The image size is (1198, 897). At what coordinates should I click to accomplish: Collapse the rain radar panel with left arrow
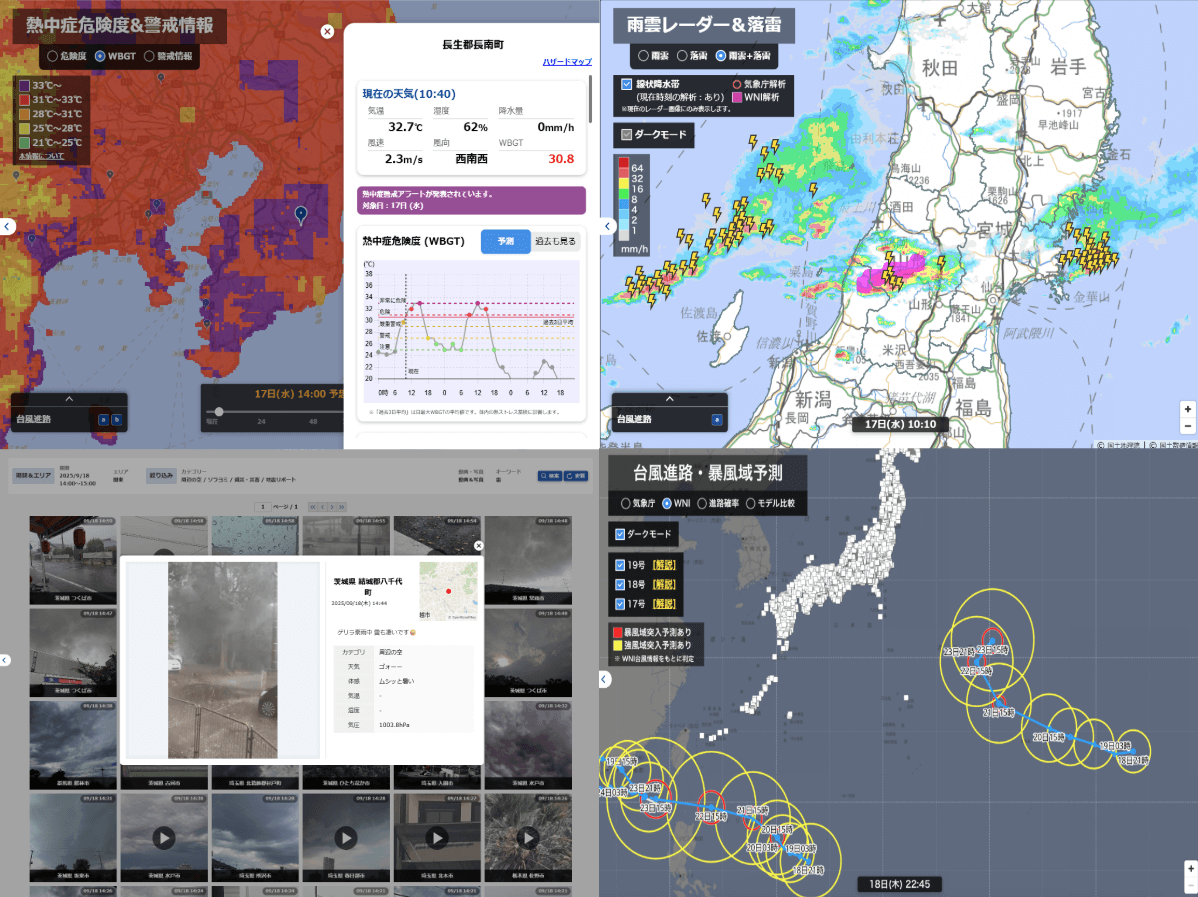(x=606, y=226)
